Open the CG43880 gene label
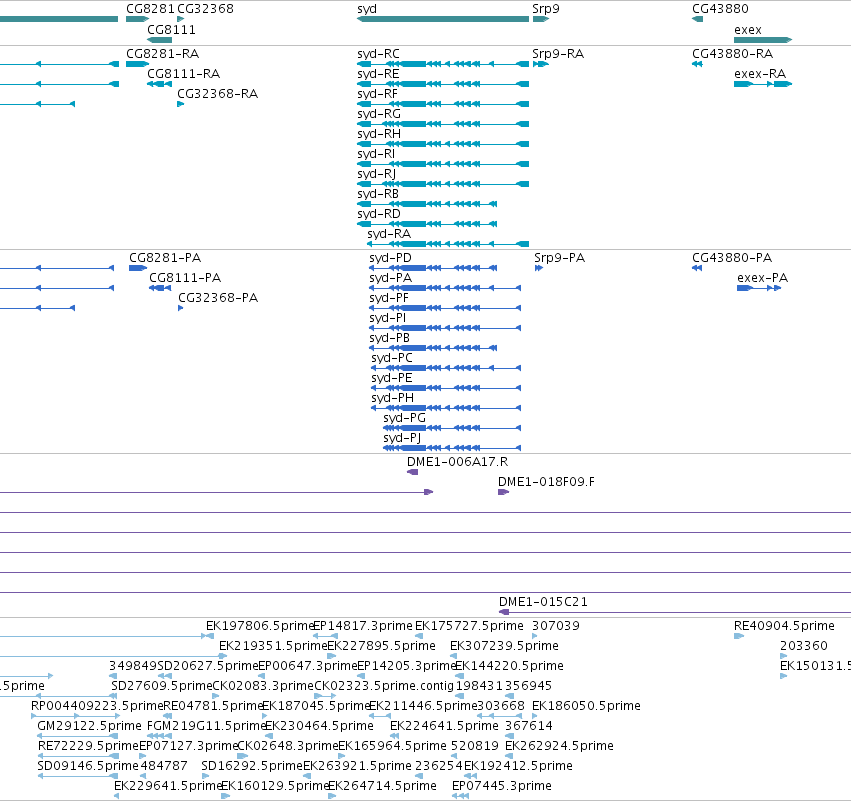 click(720, 9)
